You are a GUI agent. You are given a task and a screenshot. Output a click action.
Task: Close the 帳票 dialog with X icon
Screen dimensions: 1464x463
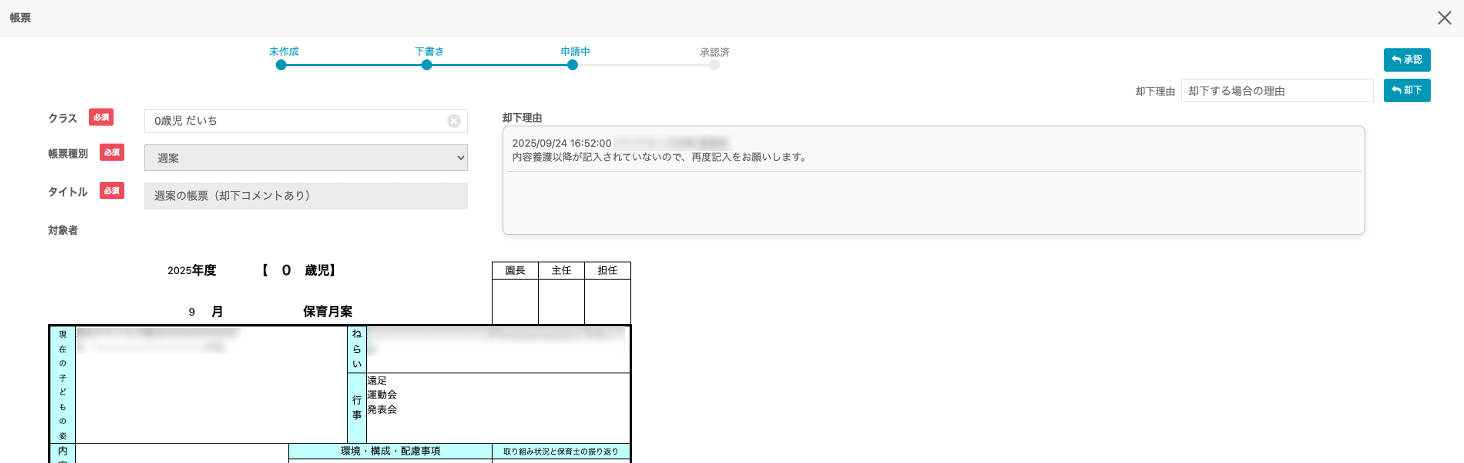pyautogui.click(x=1444, y=18)
